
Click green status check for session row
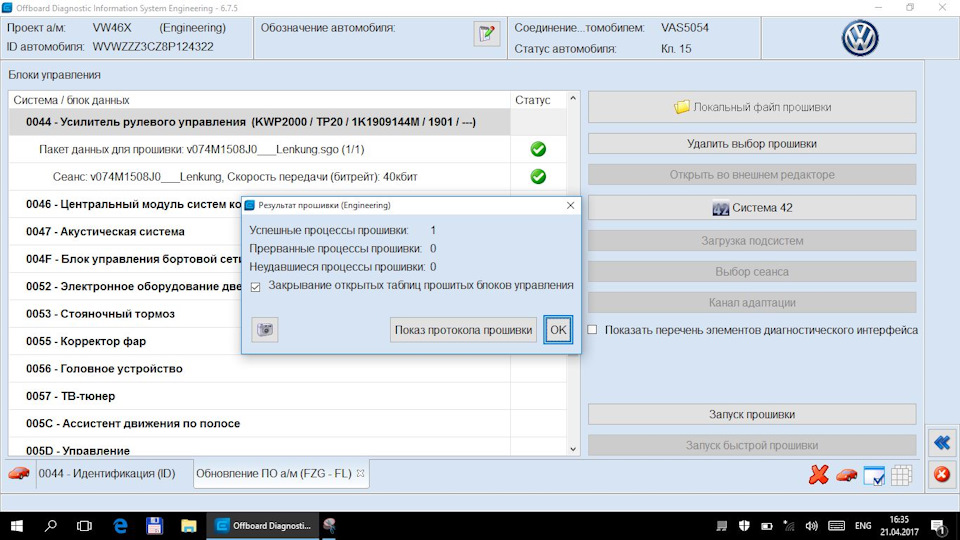point(538,176)
